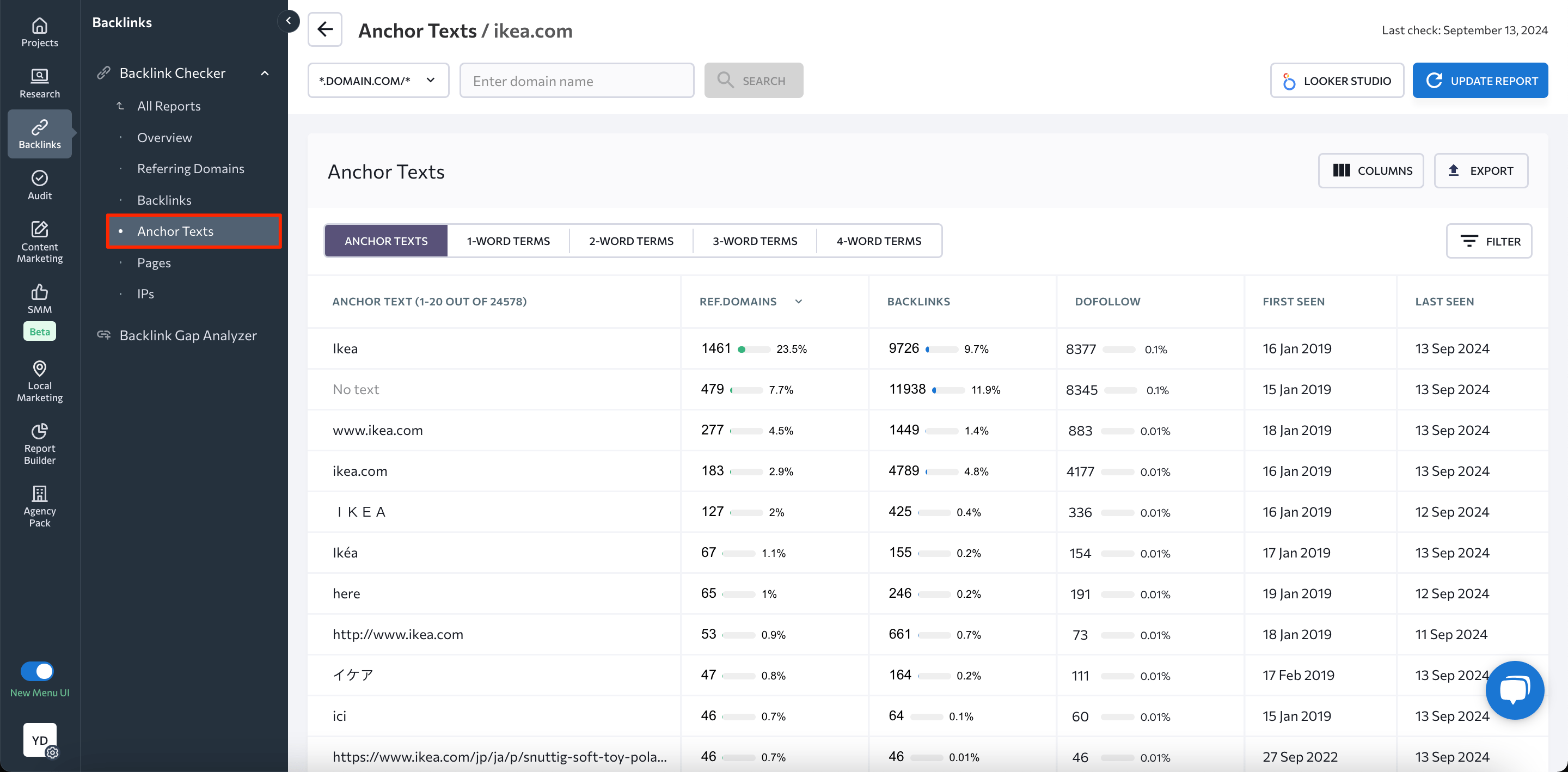Open the Pages report
This screenshot has width=1568, height=772.
[154, 263]
